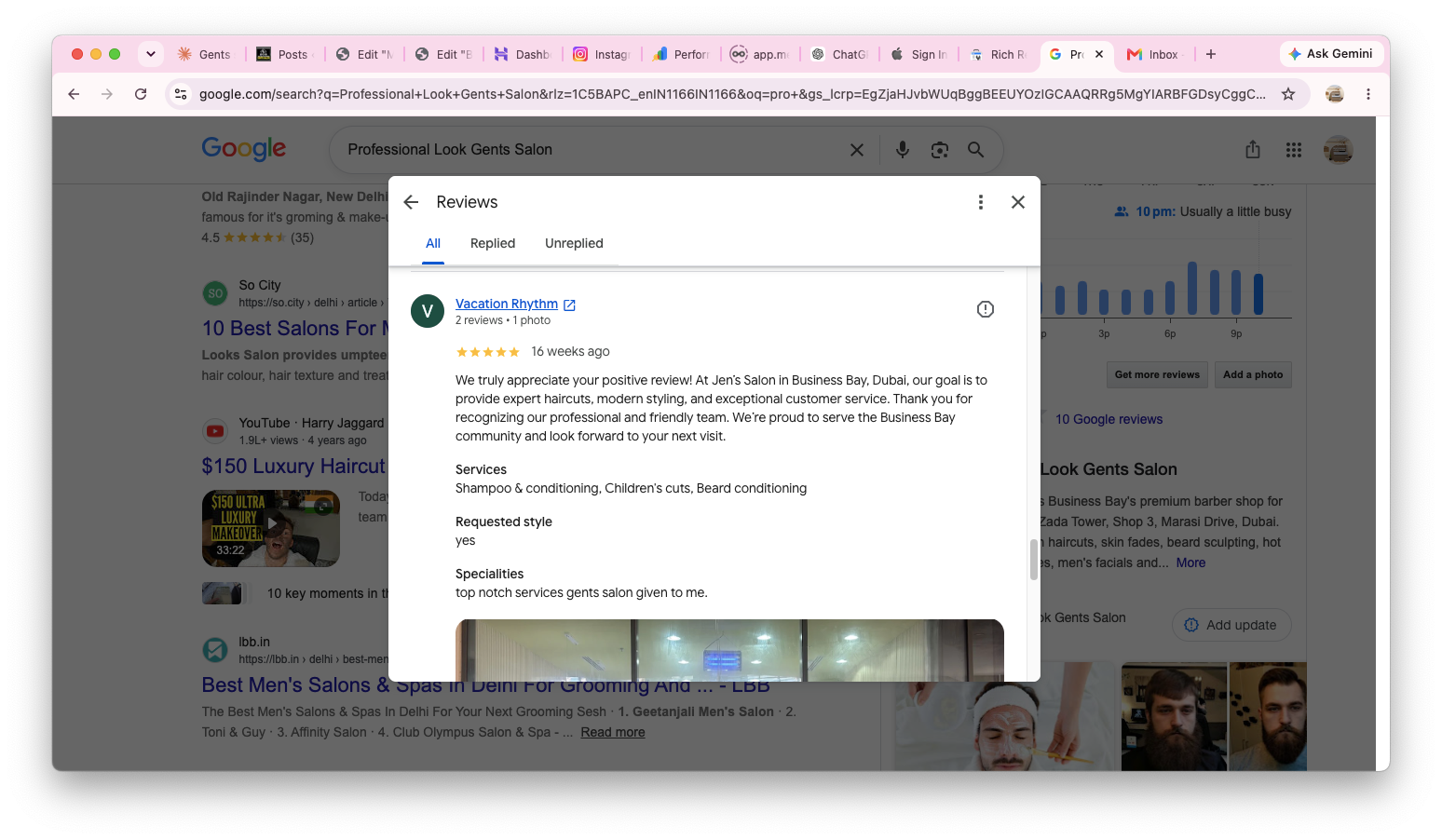Viewport: 1442px width, 840px height.
Task: Open the Google account avatar
Action: (x=1339, y=150)
